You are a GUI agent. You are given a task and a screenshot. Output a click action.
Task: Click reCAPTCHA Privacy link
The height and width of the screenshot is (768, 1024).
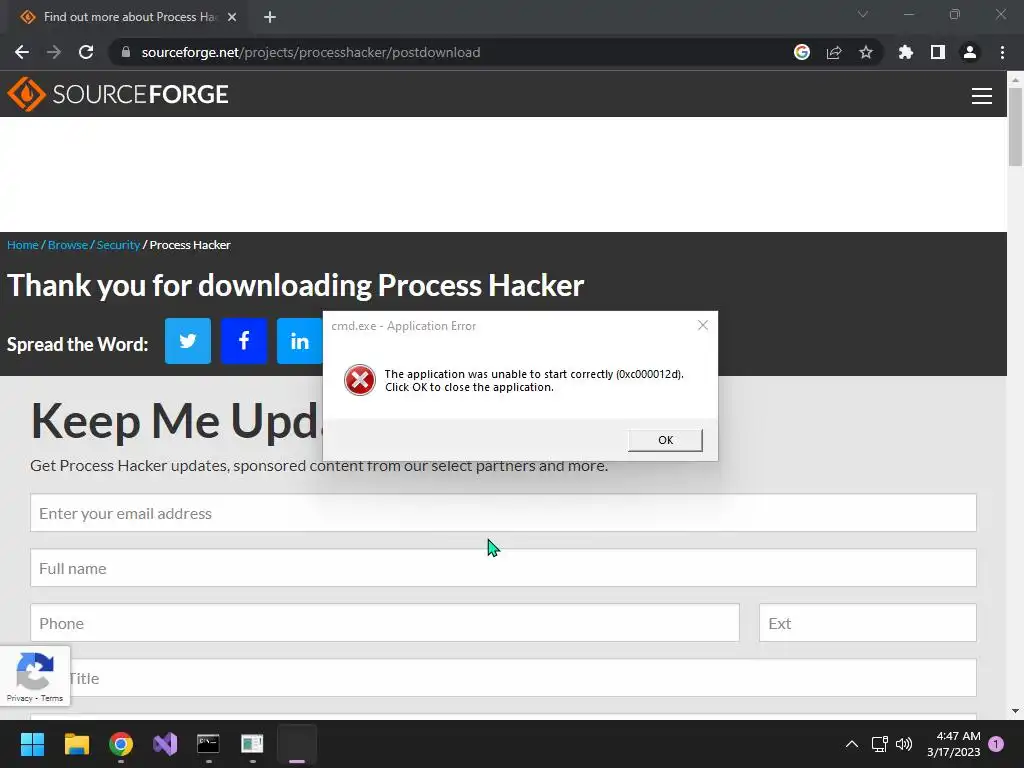pyautogui.click(x=20, y=698)
